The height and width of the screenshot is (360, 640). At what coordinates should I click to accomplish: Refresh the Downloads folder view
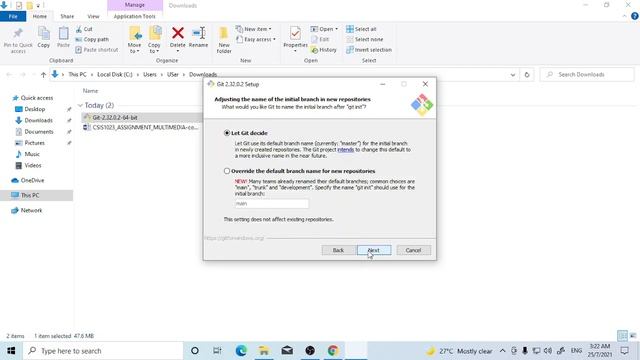click(x=527, y=75)
